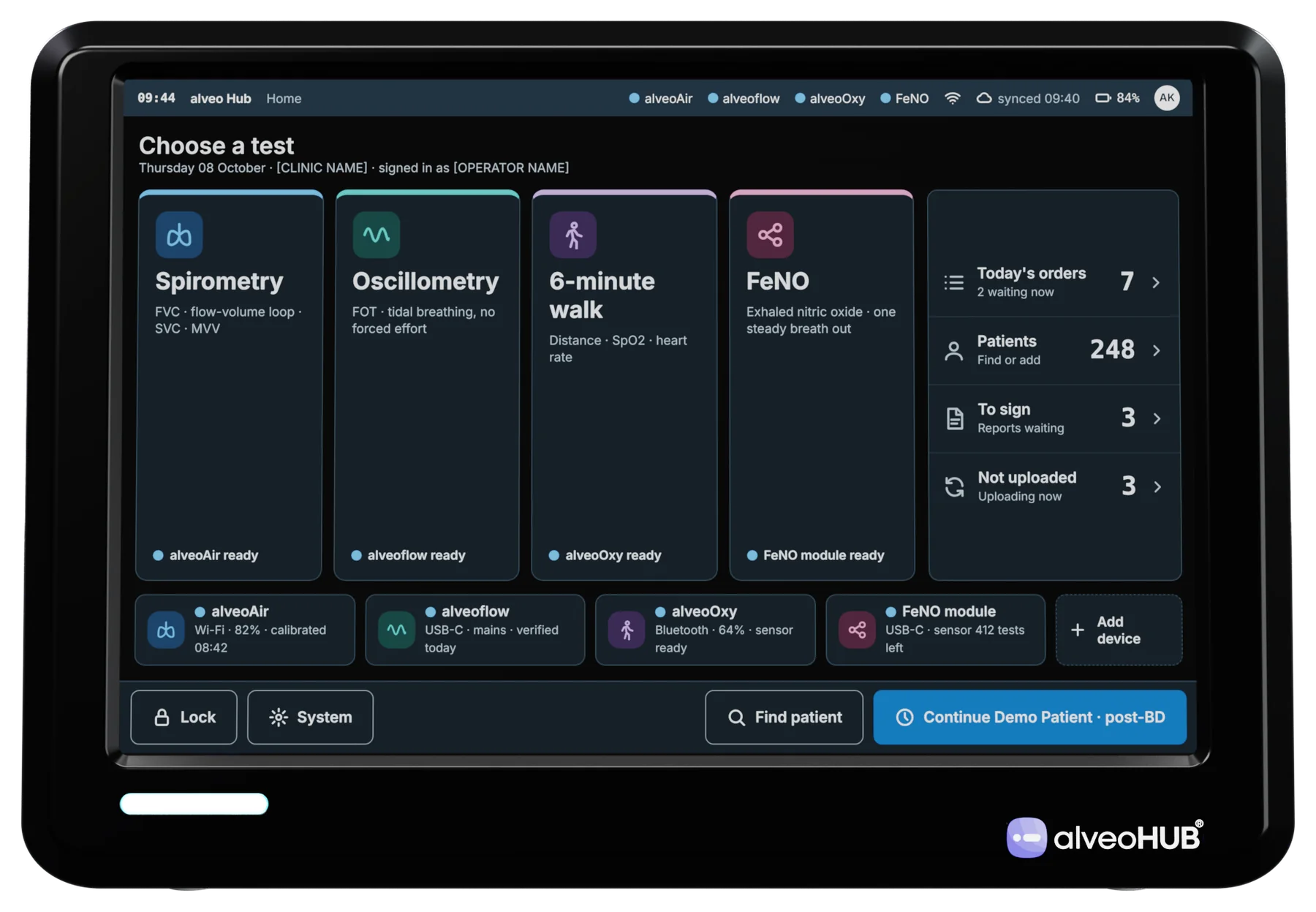Click the 248 patients count
Screen dimensions: 1316x912
[1112, 350]
